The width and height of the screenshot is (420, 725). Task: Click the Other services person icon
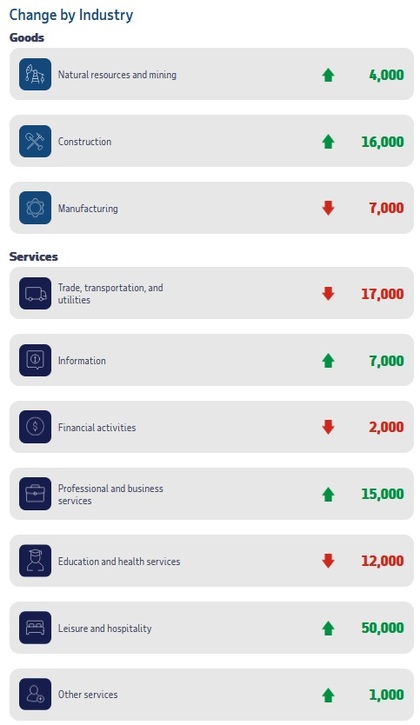(35, 694)
